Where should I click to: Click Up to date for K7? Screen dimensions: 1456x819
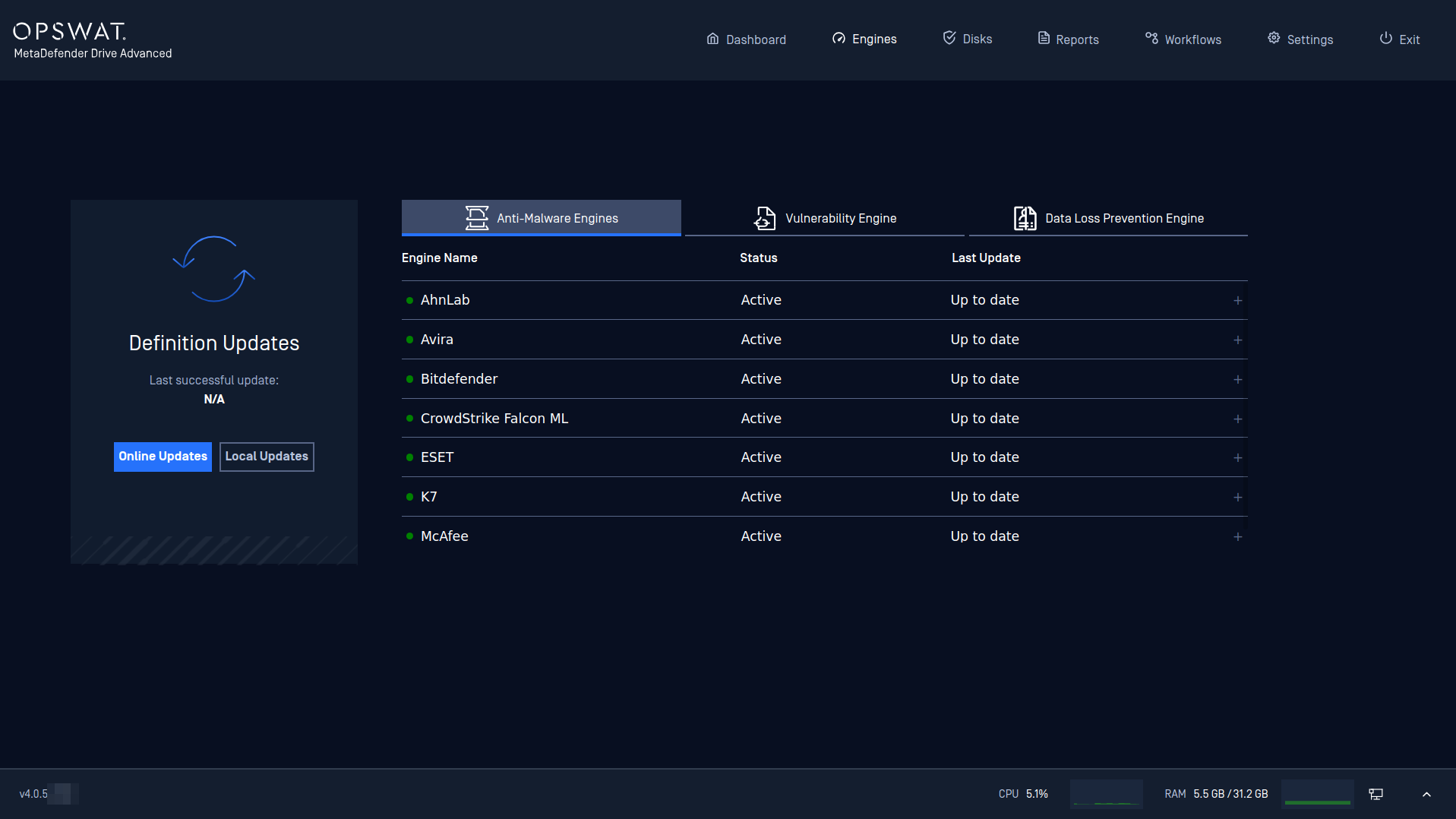[984, 497]
